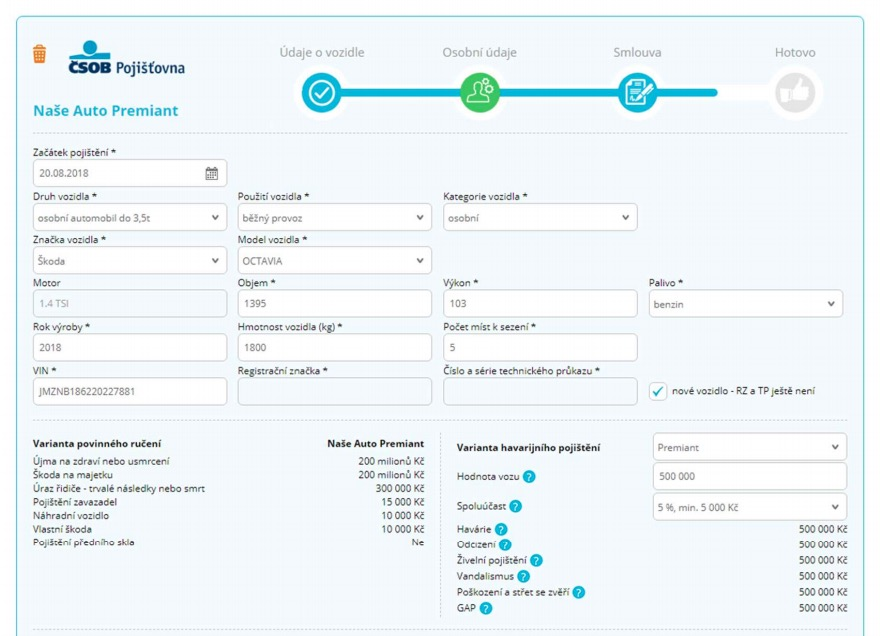Image resolution: width=880 pixels, height=636 pixels.
Task: Open the Značka vozidla dropdown showing Škoda
Action: (130, 260)
